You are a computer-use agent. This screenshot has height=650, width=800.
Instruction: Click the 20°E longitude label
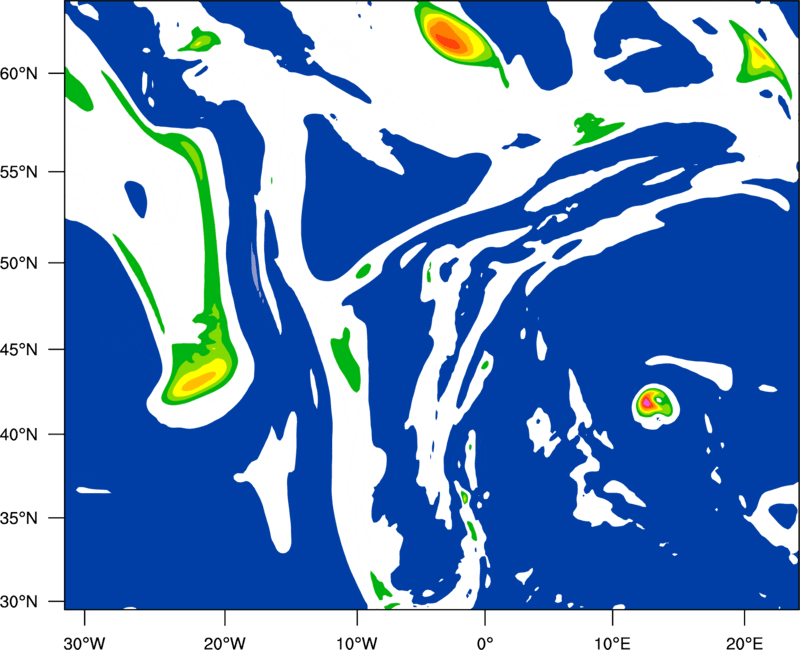click(744, 643)
